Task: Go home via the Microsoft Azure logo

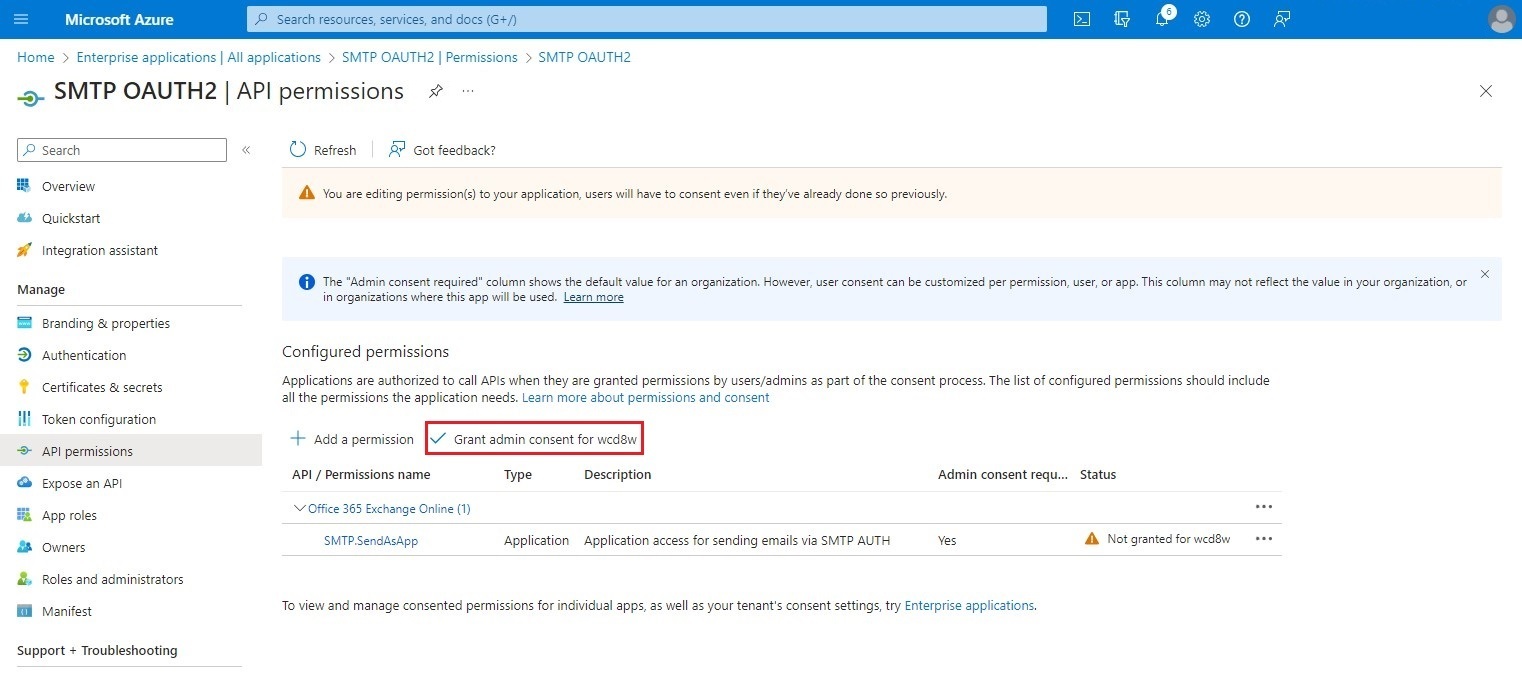Action: click(117, 19)
